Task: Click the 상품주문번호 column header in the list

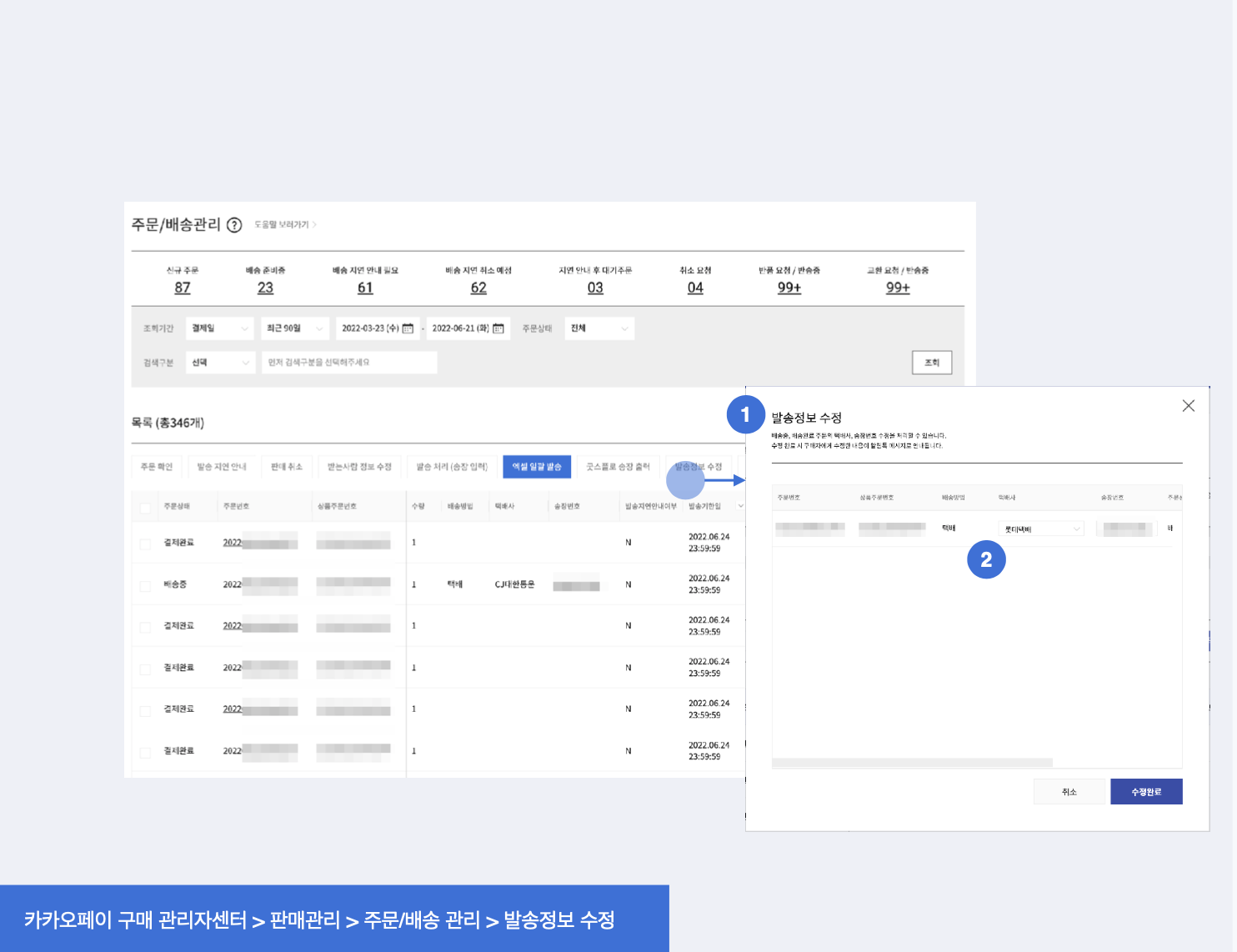Action: (337, 506)
